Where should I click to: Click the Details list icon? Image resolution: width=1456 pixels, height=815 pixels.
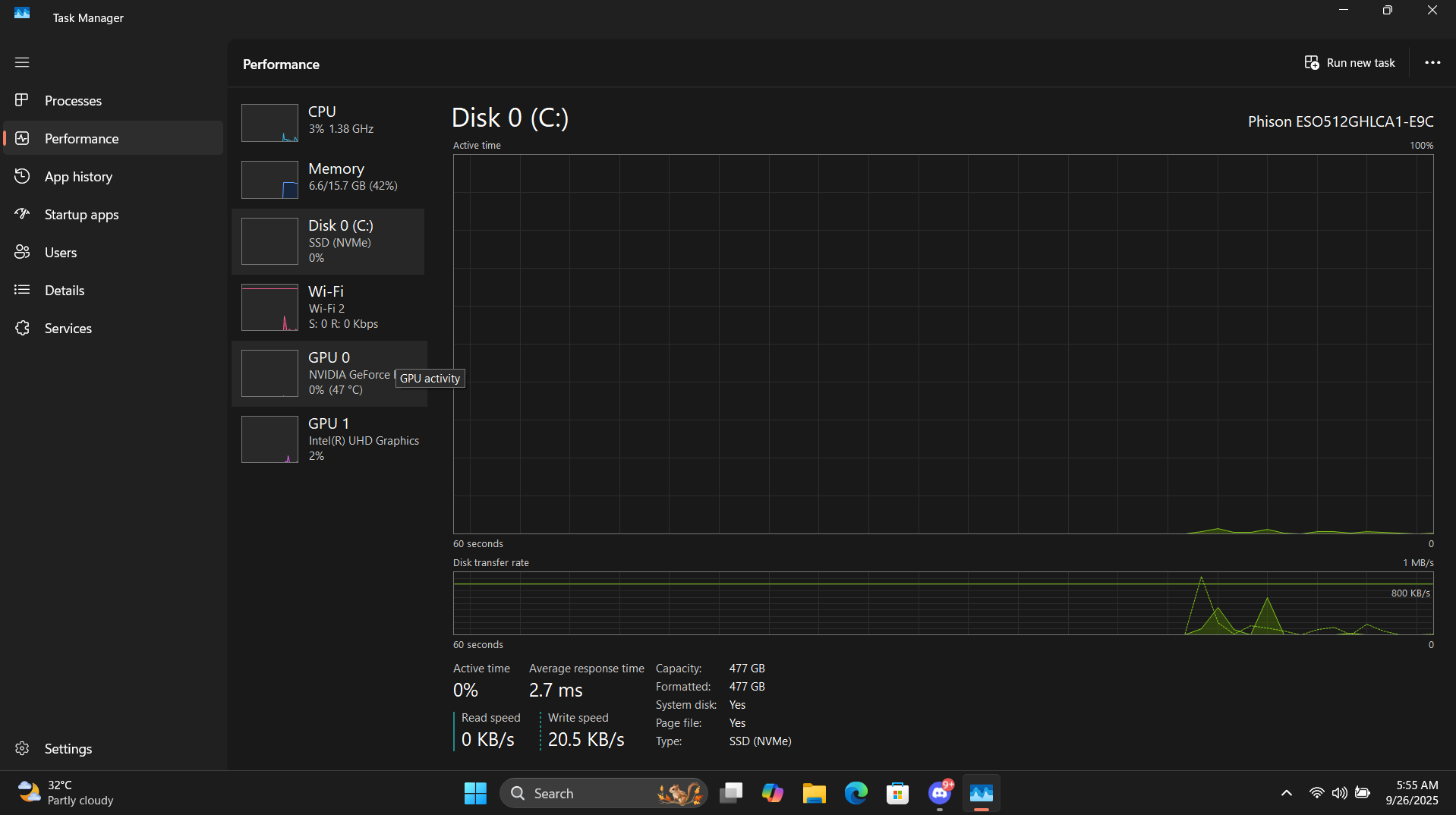point(22,290)
